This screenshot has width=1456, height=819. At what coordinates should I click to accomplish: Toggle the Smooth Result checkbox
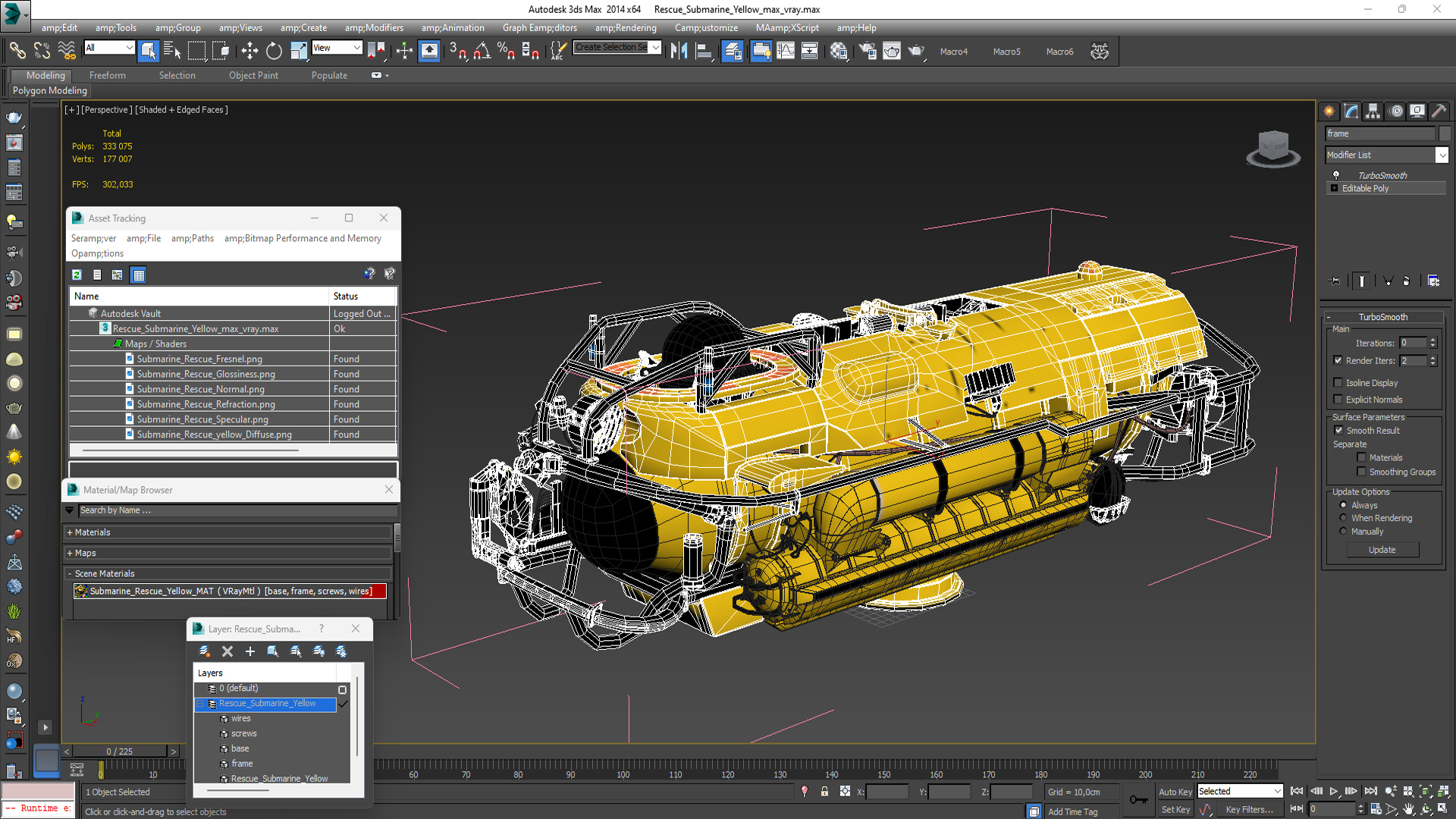[1338, 430]
